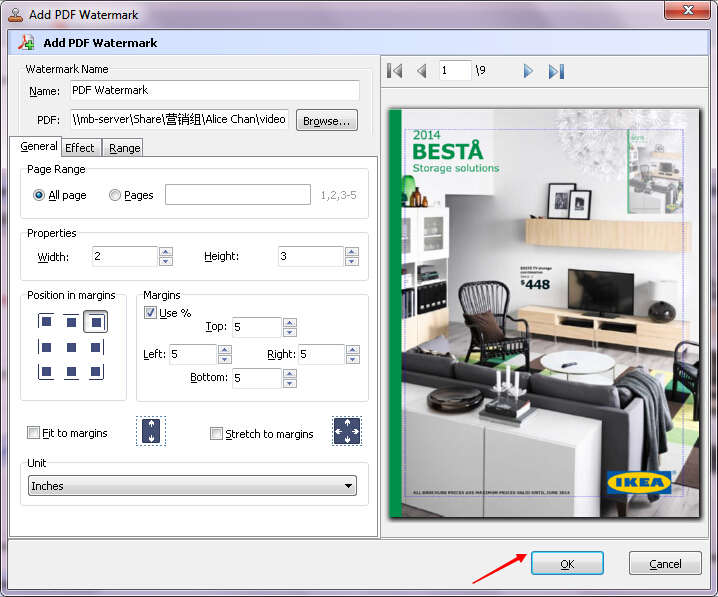718x597 pixels.
Task: Decrease Right margin with down arrow
Action: click(x=353, y=359)
